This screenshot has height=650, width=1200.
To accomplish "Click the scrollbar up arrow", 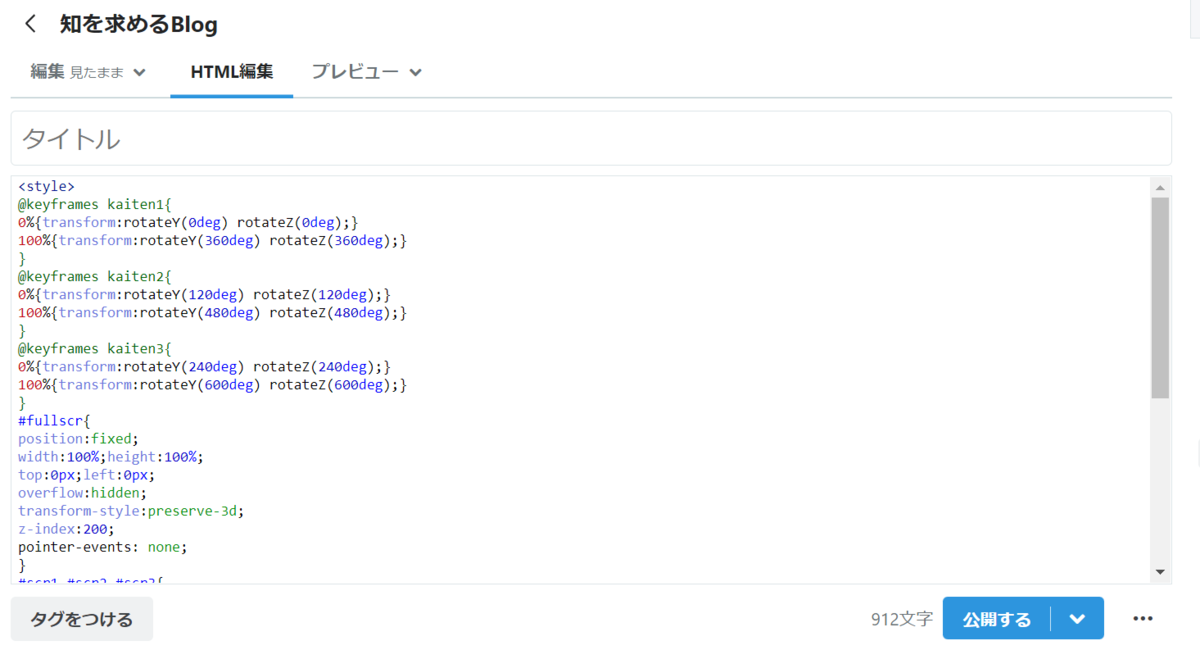I will click(1160, 186).
